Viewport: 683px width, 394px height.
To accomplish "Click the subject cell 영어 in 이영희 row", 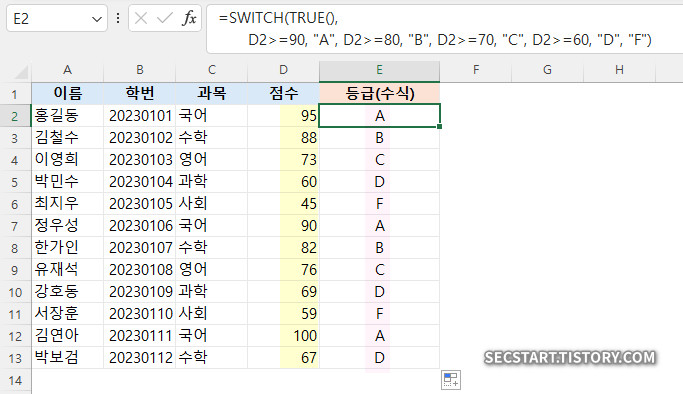I will [212, 160].
